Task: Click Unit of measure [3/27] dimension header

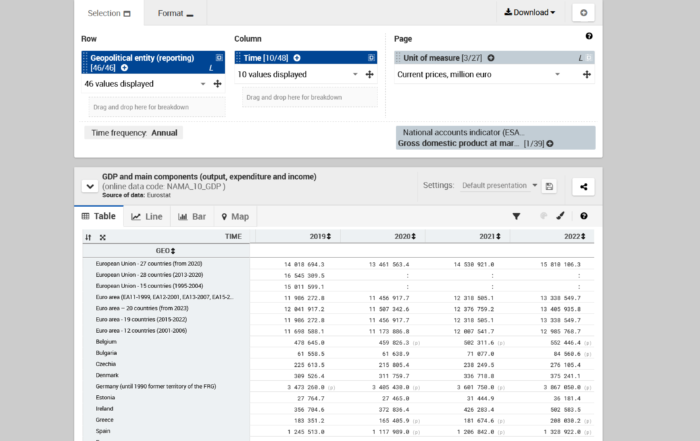Action: click(494, 58)
